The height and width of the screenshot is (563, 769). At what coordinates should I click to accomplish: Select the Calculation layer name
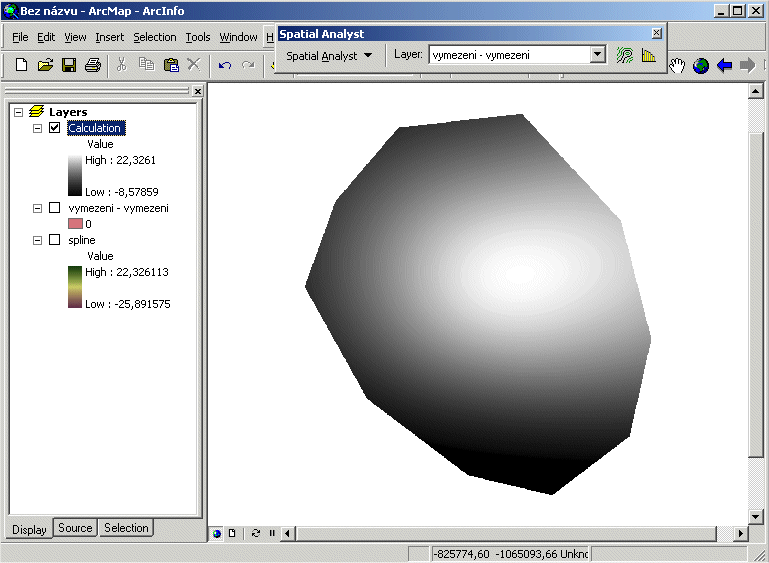(96, 128)
